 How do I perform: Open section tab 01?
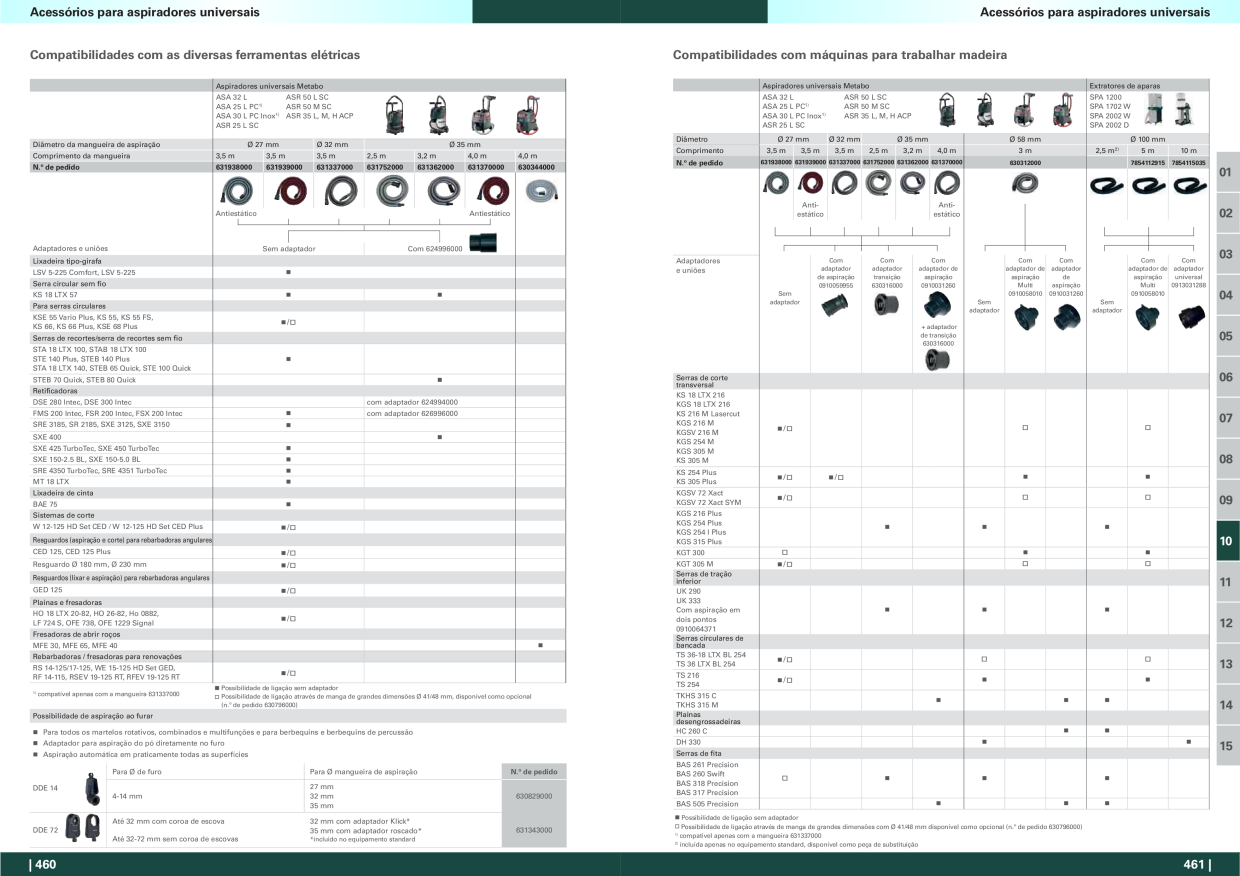(1226, 173)
